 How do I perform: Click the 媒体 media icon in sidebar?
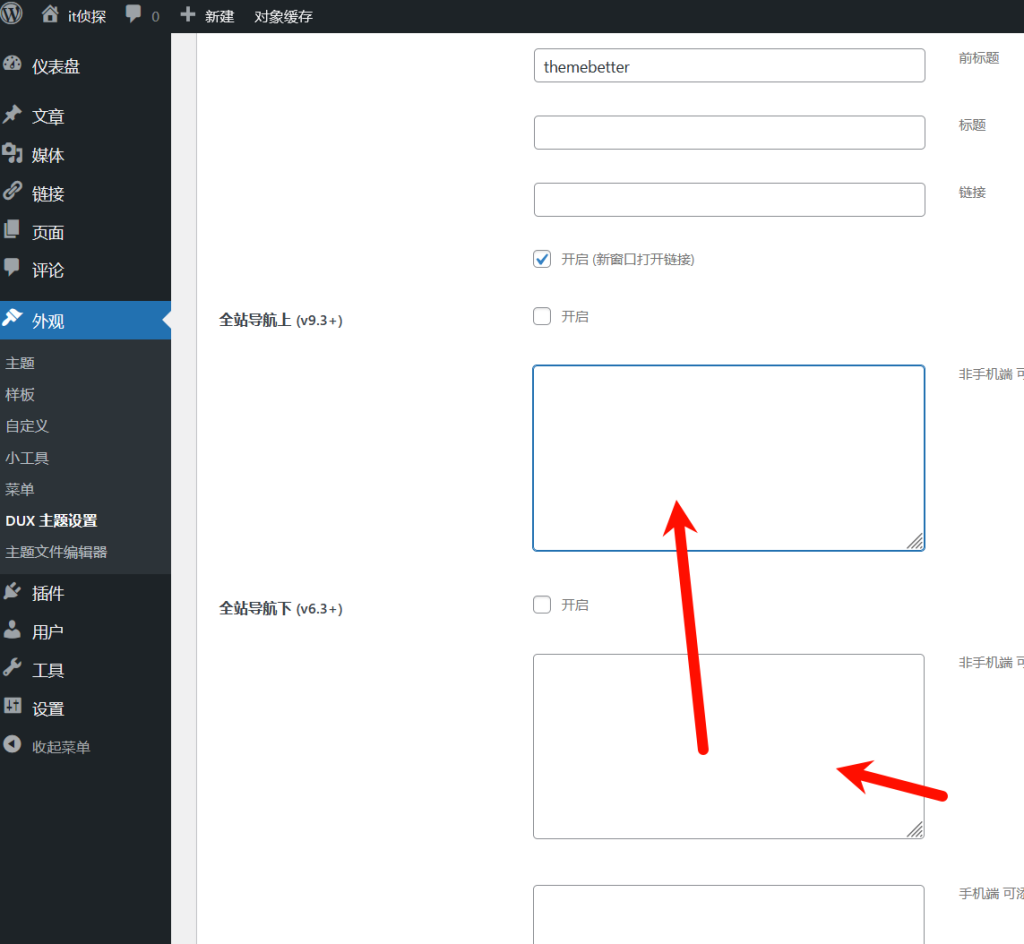click(x=12, y=154)
